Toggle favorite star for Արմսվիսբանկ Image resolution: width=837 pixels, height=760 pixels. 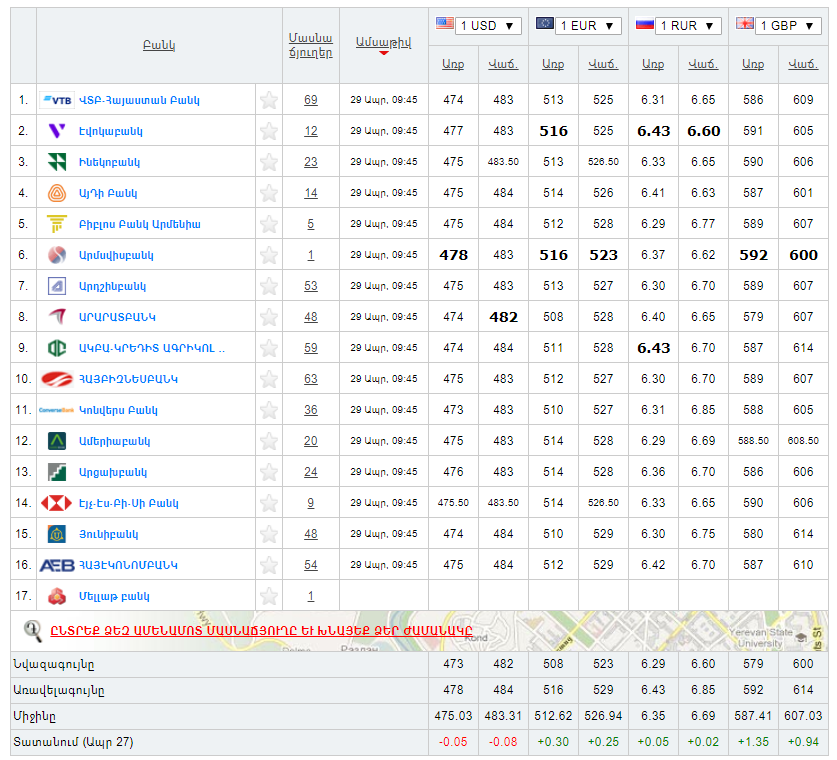[269, 255]
